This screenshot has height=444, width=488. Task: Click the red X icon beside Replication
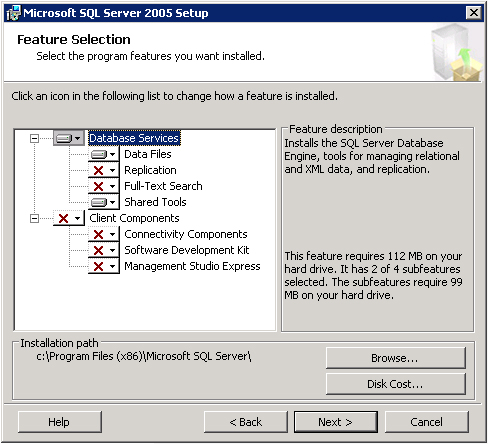[x=99, y=170]
